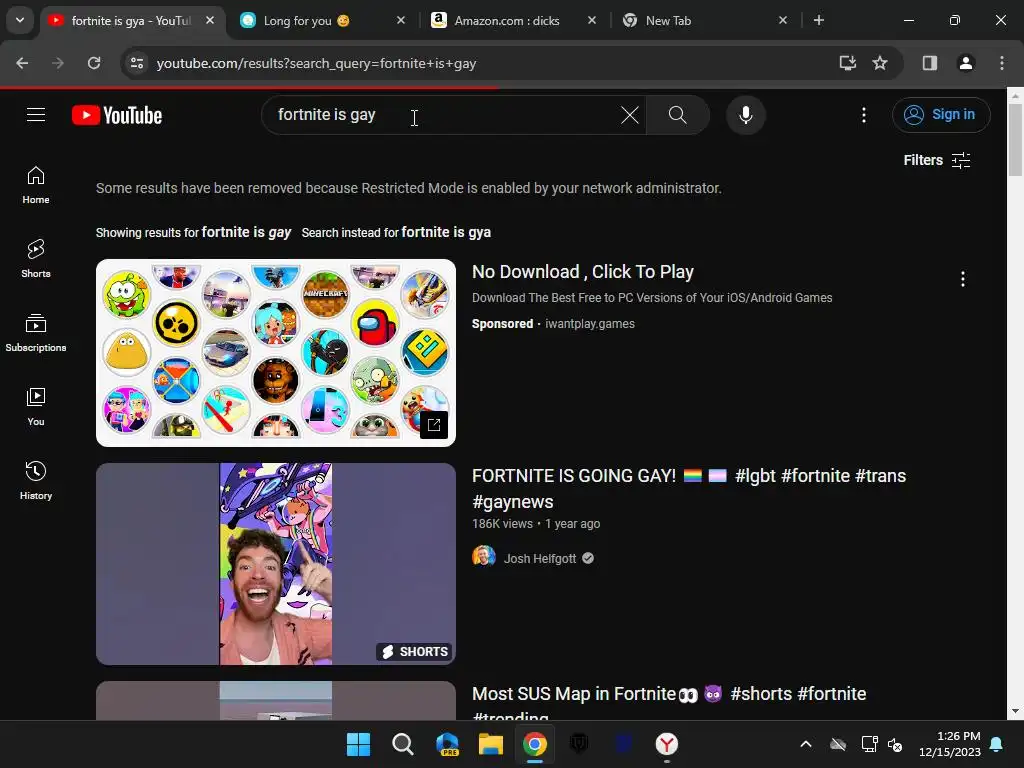Open the games ad thumbnail
Image resolution: width=1024 pixels, height=768 pixels.
[276, 353]
